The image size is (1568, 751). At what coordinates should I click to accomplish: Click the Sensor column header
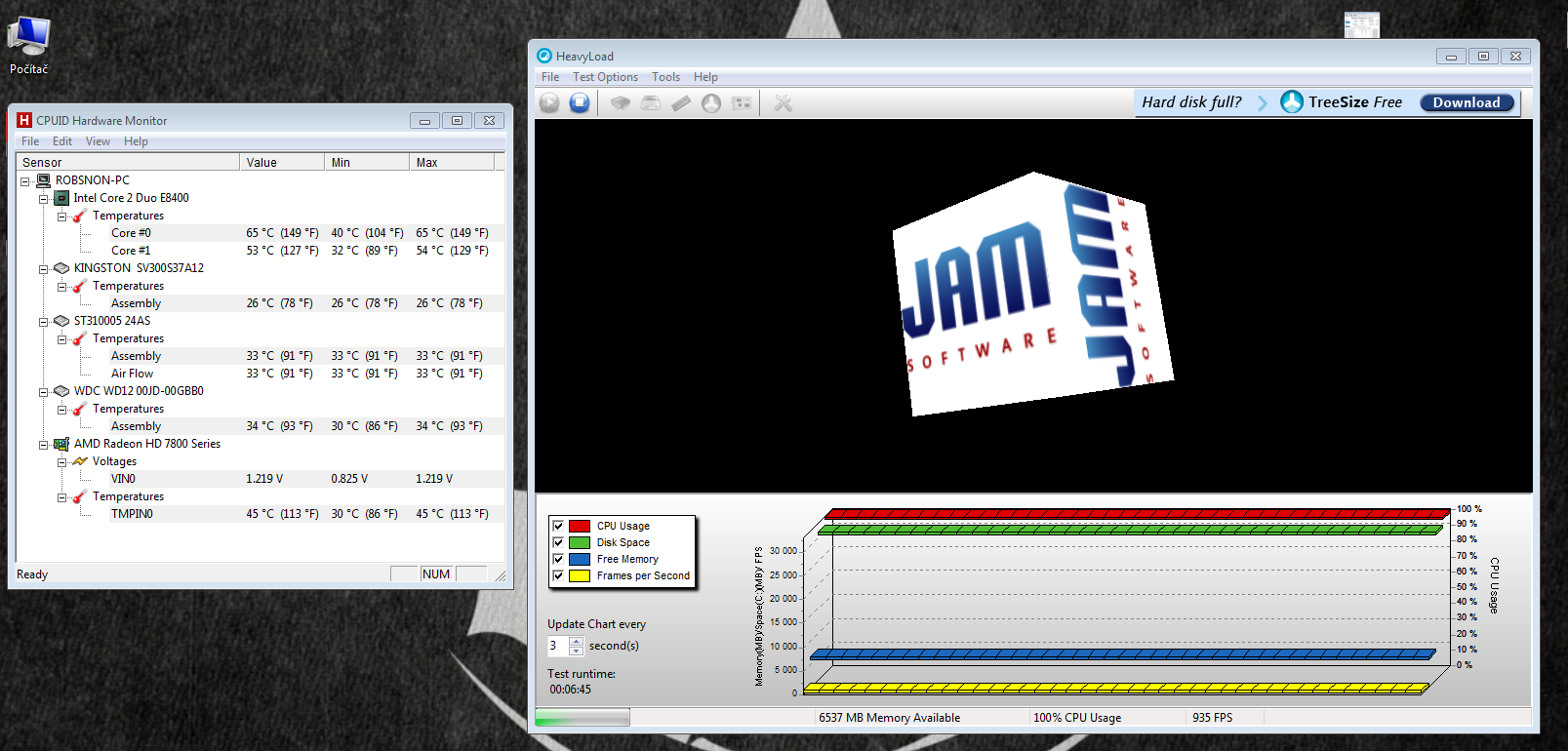[128, 162]
